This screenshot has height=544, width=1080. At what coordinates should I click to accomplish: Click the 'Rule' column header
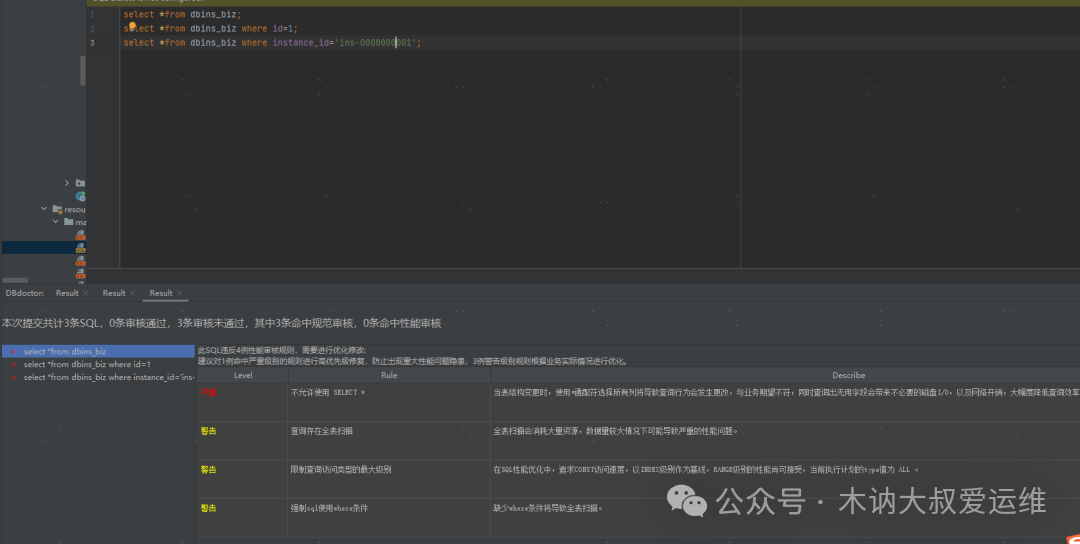[x=389, y=375]
